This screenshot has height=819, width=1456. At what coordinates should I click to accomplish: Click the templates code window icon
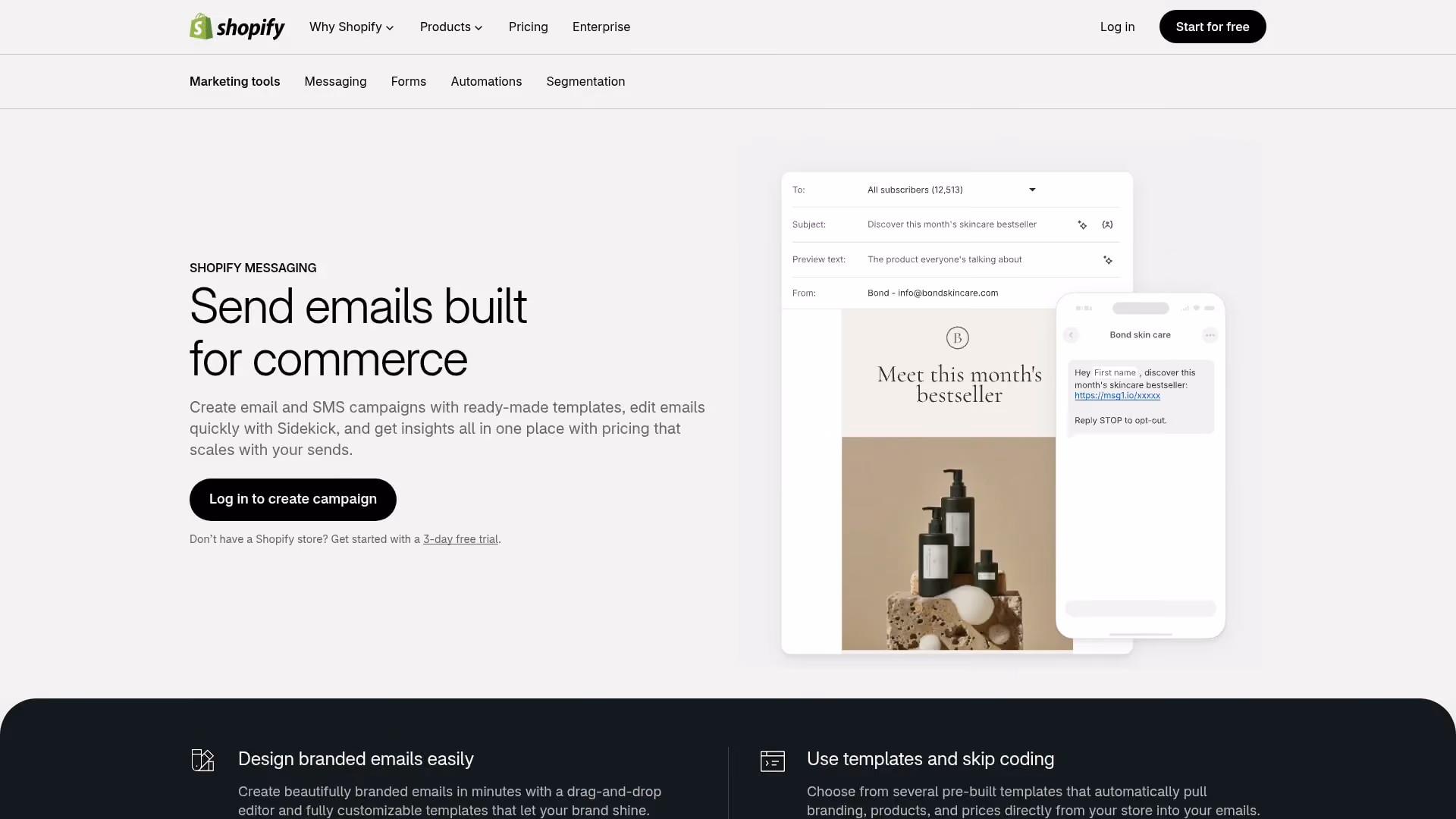tap(772, 761)
